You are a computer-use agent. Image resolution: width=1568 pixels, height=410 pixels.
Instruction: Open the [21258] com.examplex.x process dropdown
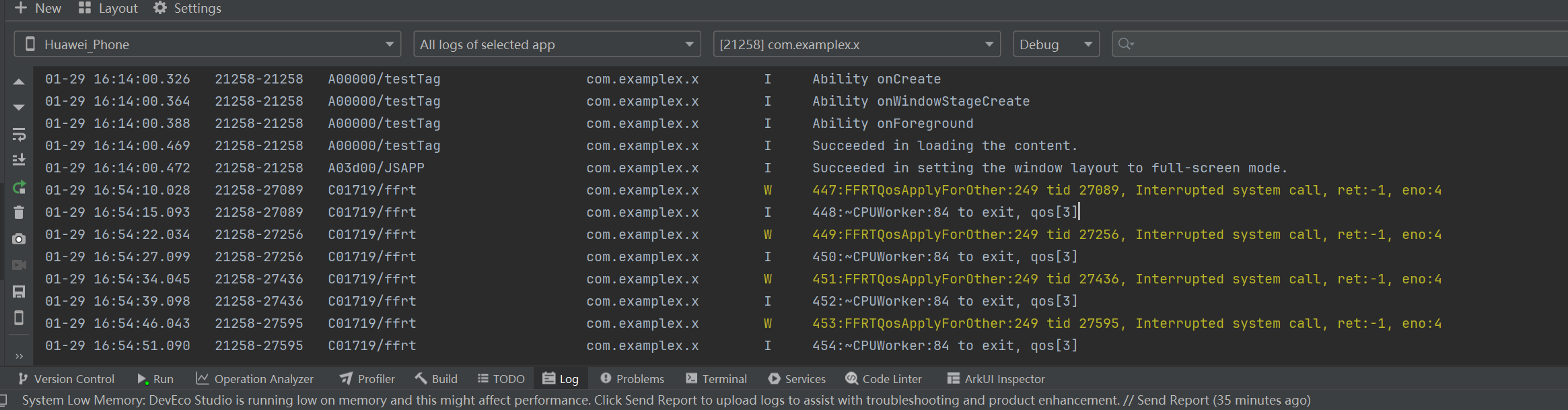coord(857,44)
